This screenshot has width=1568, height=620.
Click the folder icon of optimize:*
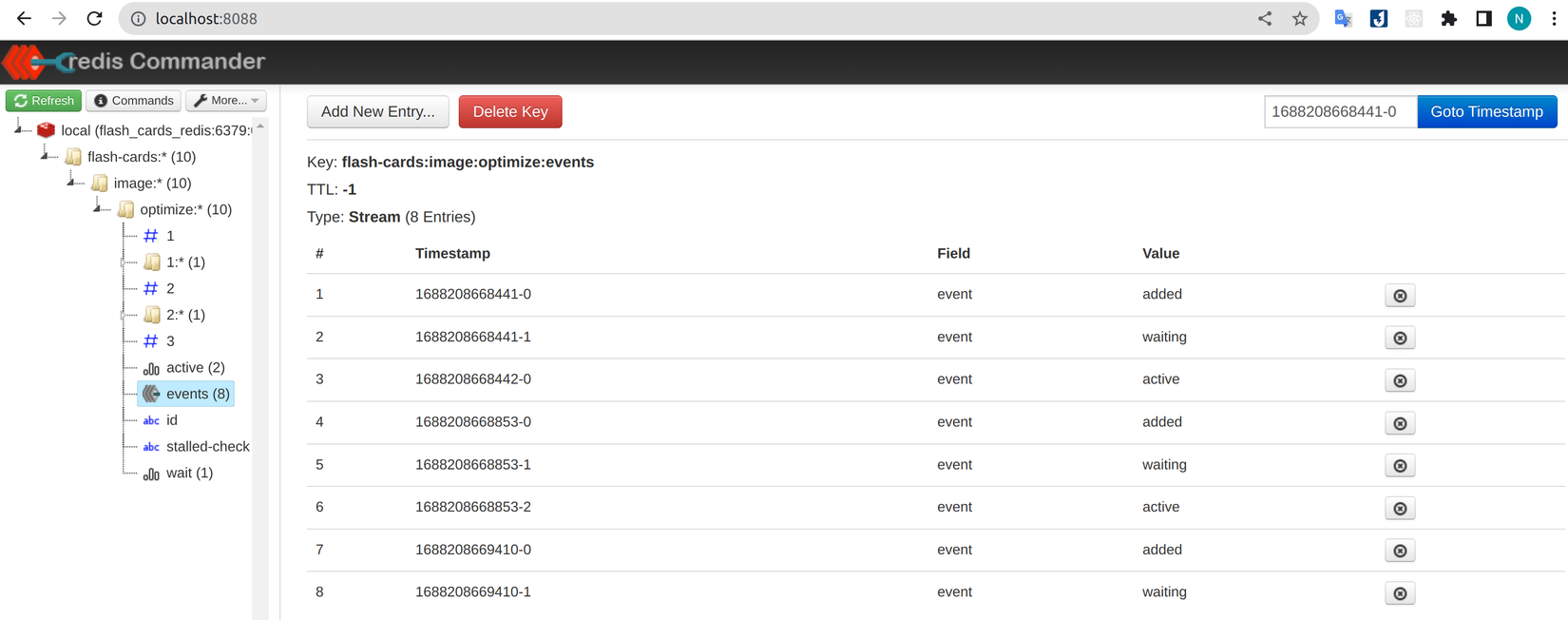(125, 209)
